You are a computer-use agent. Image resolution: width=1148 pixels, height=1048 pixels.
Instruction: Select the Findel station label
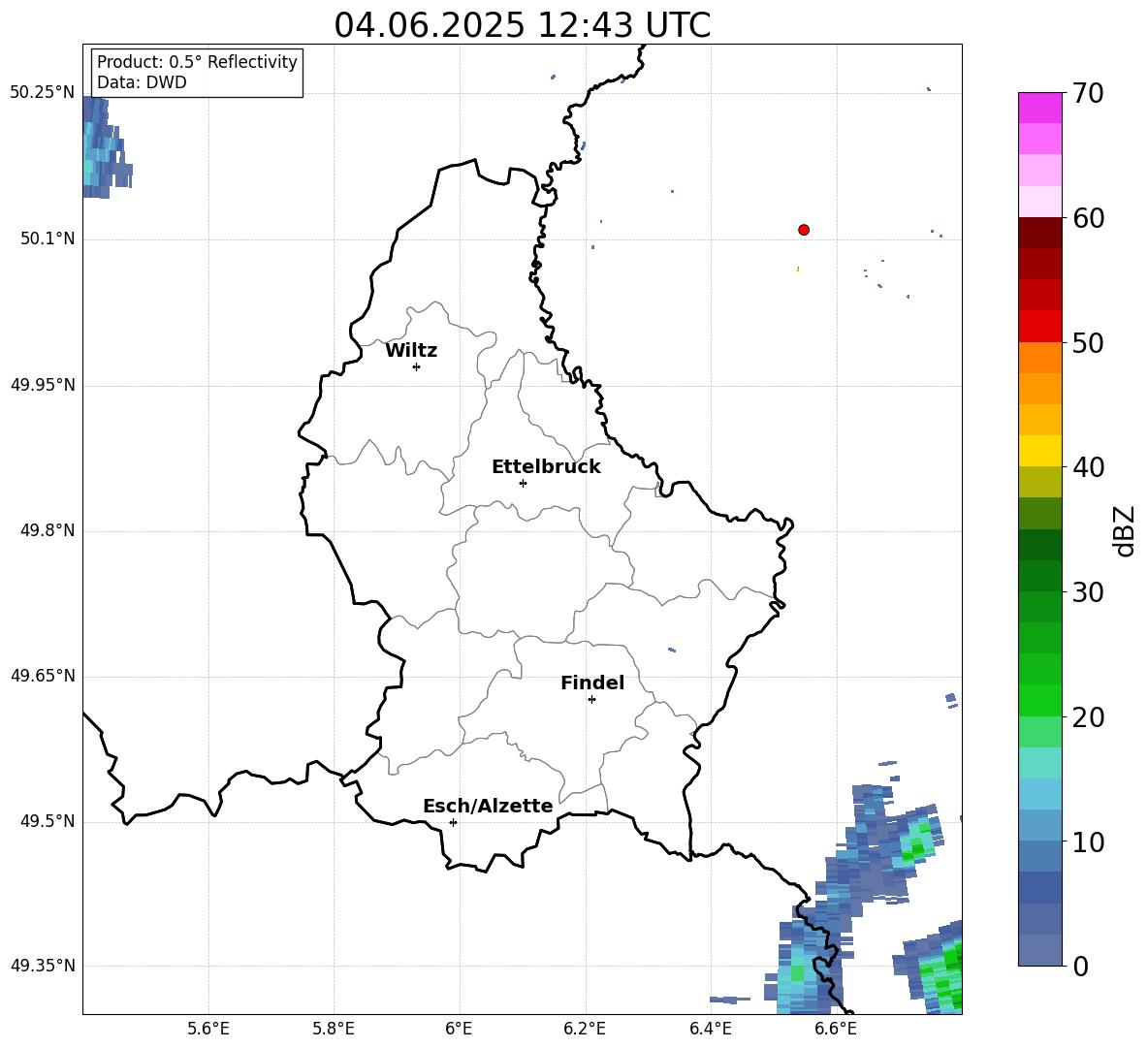click(592, 683)
